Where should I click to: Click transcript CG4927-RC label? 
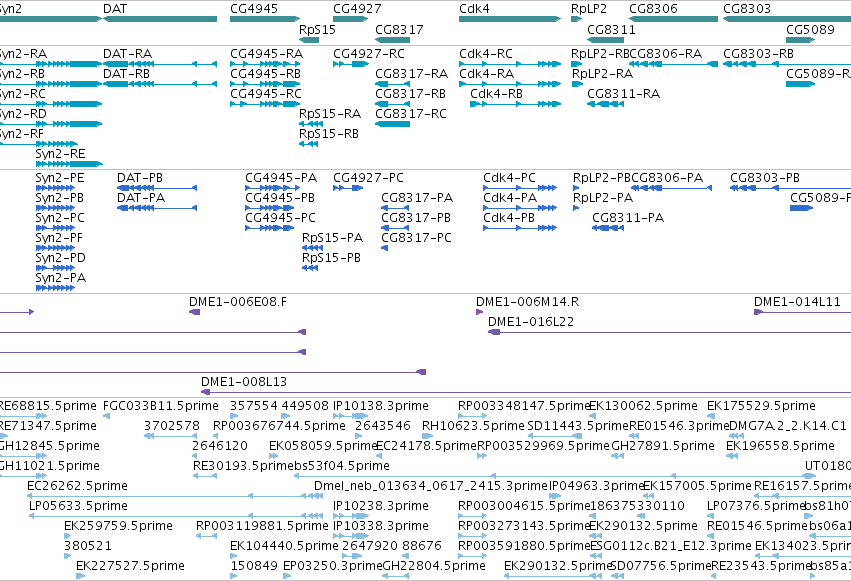coord(369,54)
